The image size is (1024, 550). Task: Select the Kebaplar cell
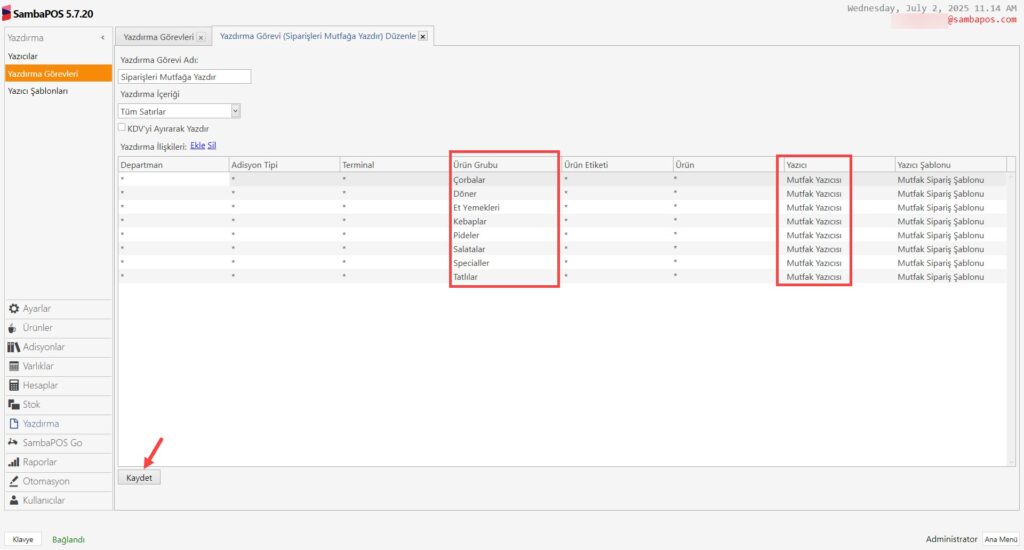pos(506,221)
